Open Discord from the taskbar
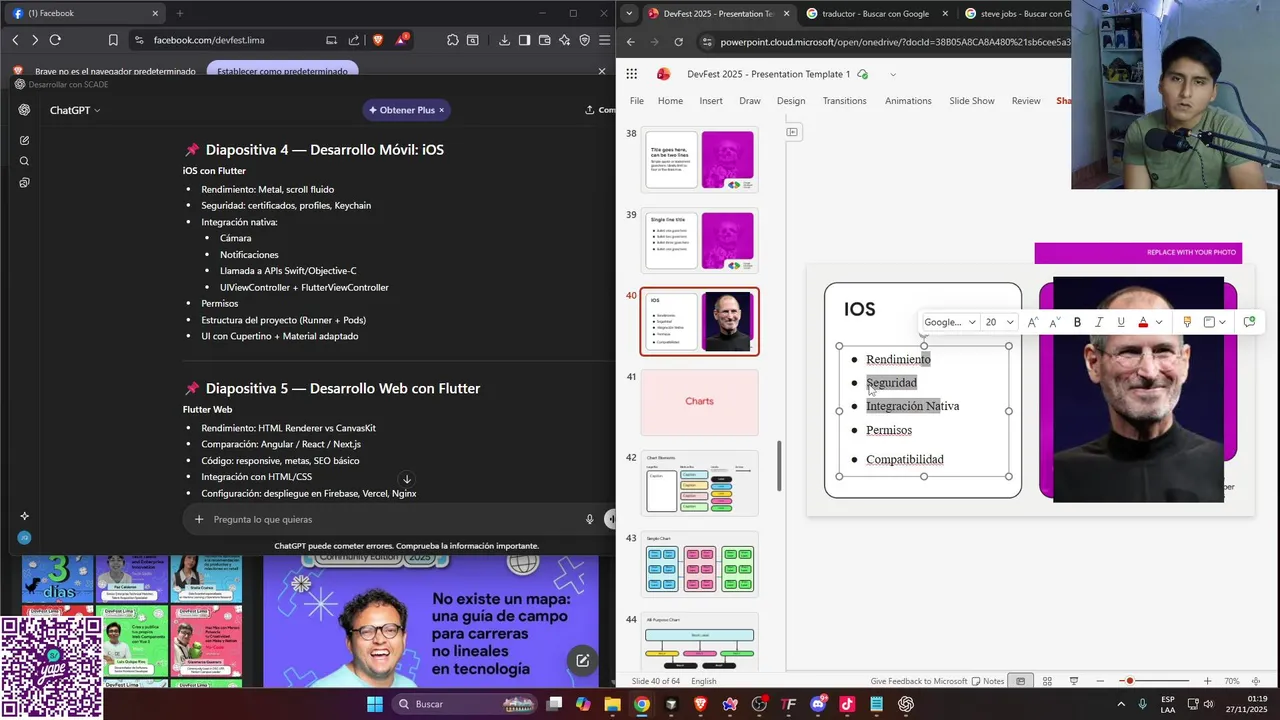Screen dimensions: 1280x720 [817, 704]
